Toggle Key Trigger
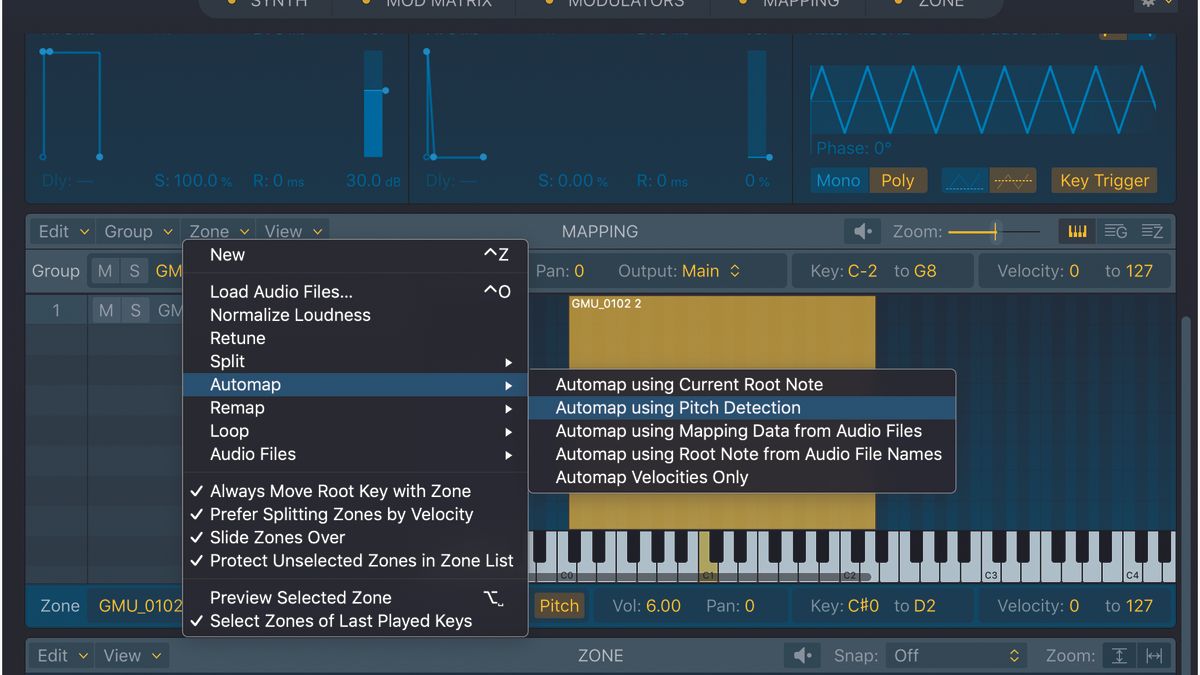Image resolution: width=1200 pixels, height=675 pixels. (x=1104, y=181)
